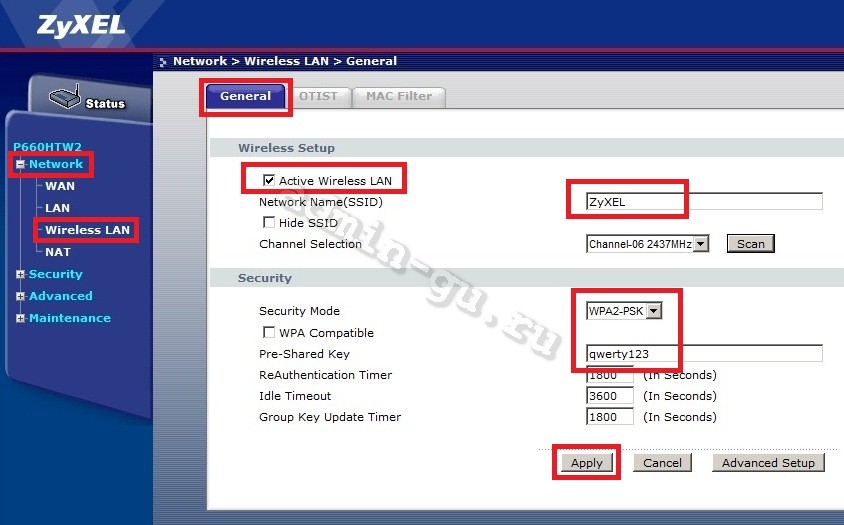Open WAN in the Network menu
844x525 pixels.
60,186
